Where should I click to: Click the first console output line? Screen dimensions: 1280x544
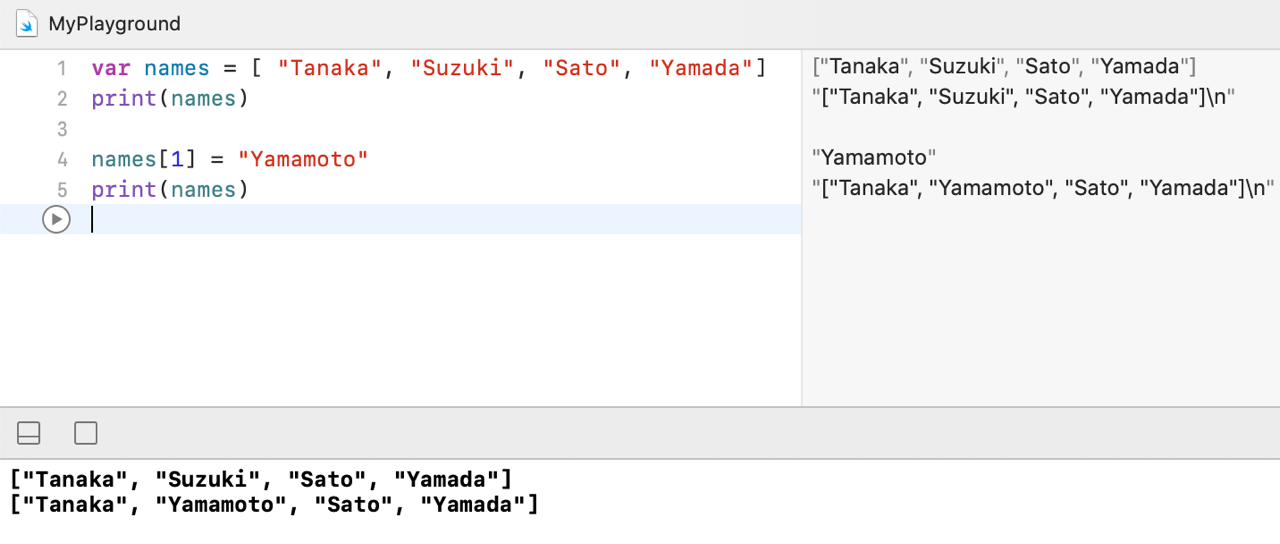coord(261,480)
